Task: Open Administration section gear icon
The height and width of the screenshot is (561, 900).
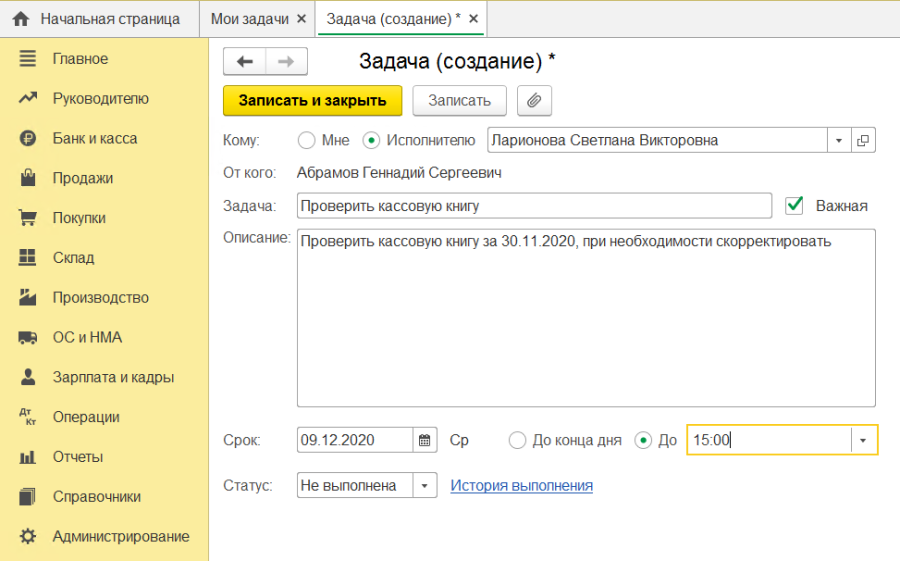Action: [28, 536]
